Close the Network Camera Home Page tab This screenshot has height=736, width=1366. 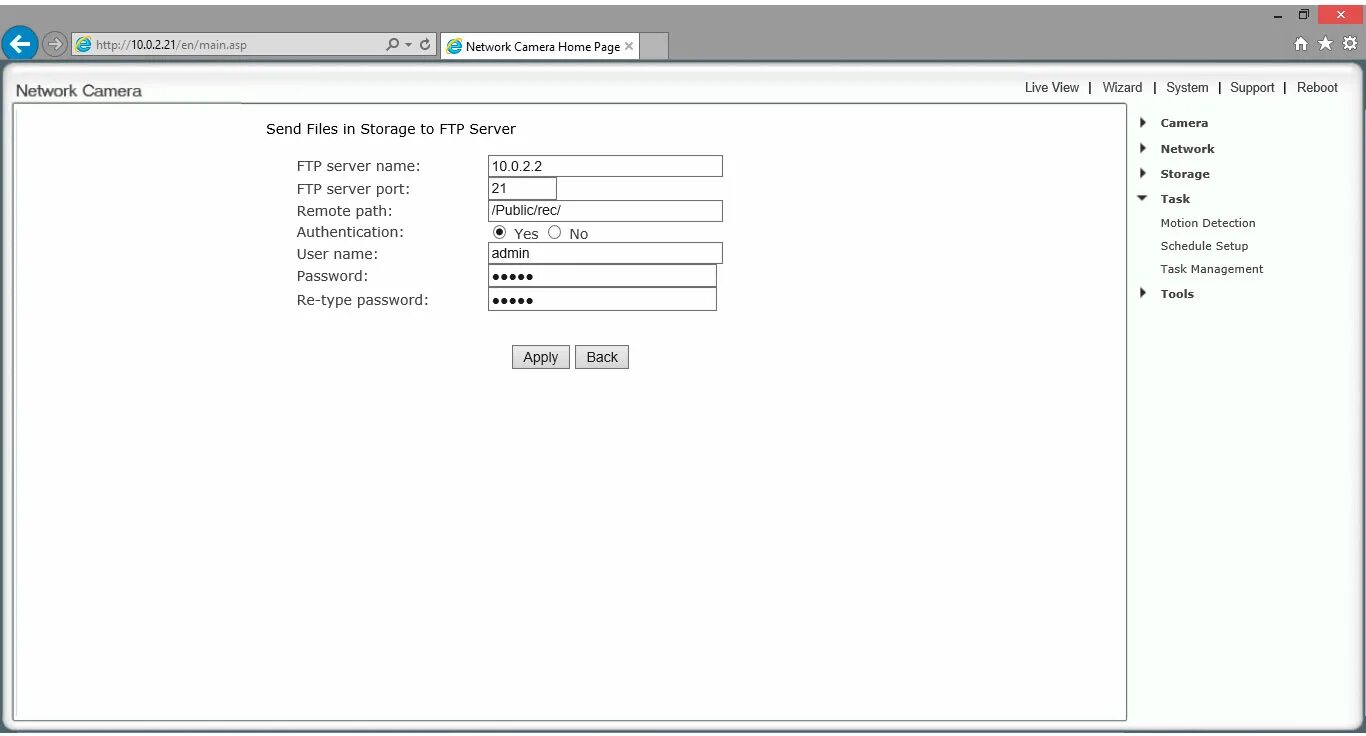[629, 46]
